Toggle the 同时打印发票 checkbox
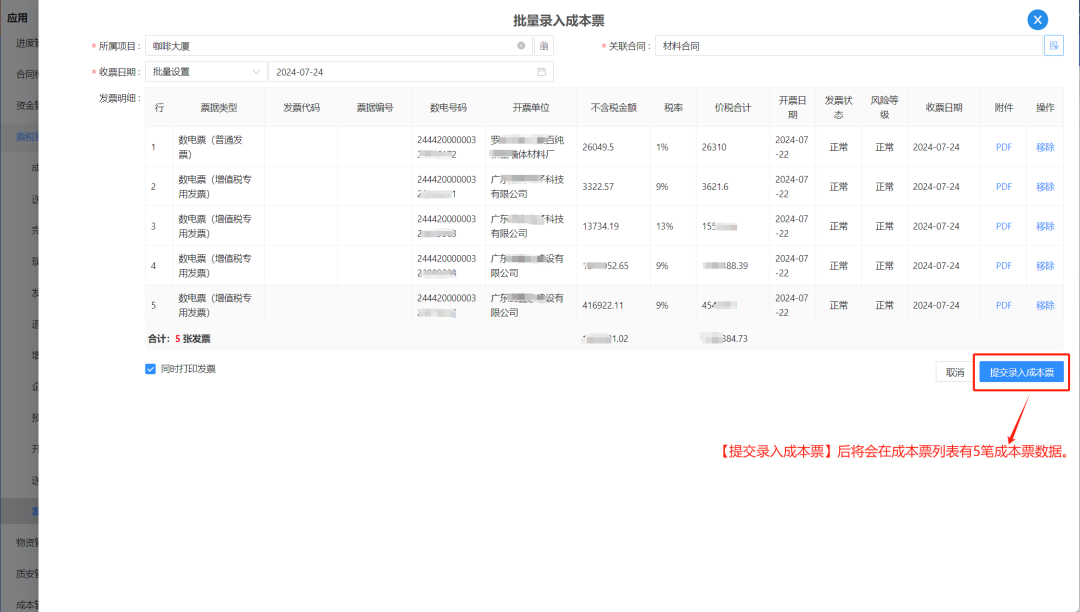 click(151, 369)
